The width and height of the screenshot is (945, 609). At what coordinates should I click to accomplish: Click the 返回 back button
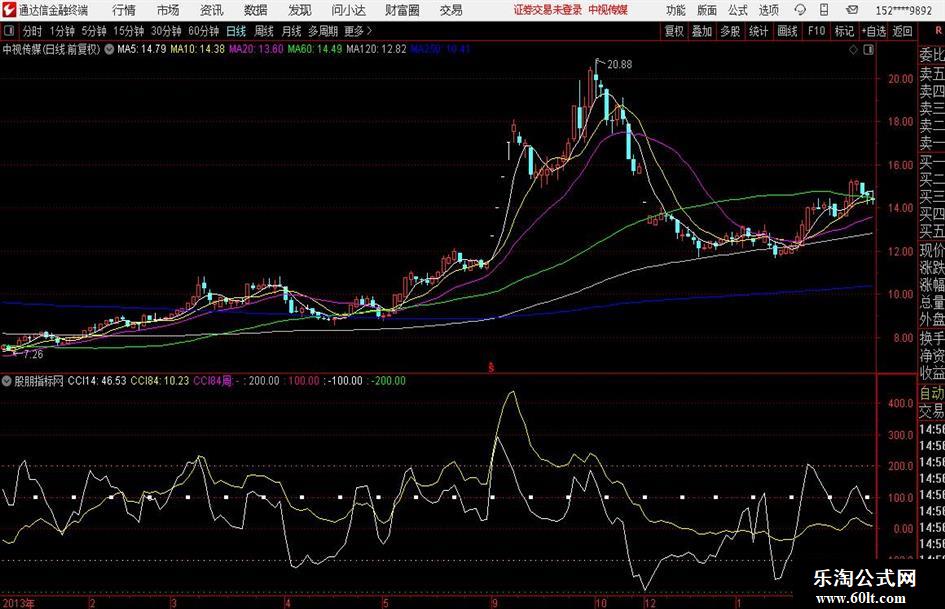click(902, 31)
